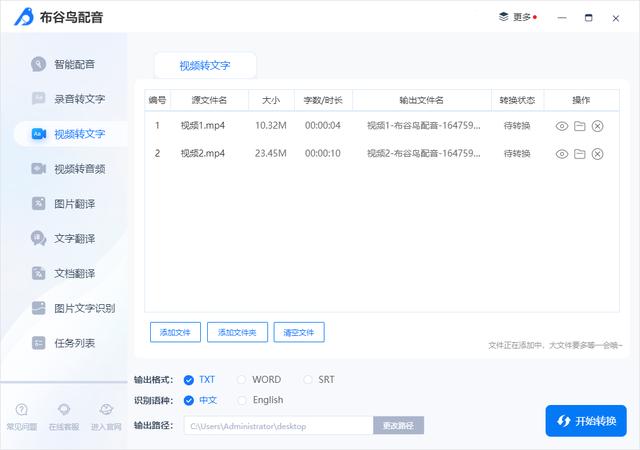Screen dimensions: 640x450
Task: Select the WORD output format
Action: pos(242,380)
